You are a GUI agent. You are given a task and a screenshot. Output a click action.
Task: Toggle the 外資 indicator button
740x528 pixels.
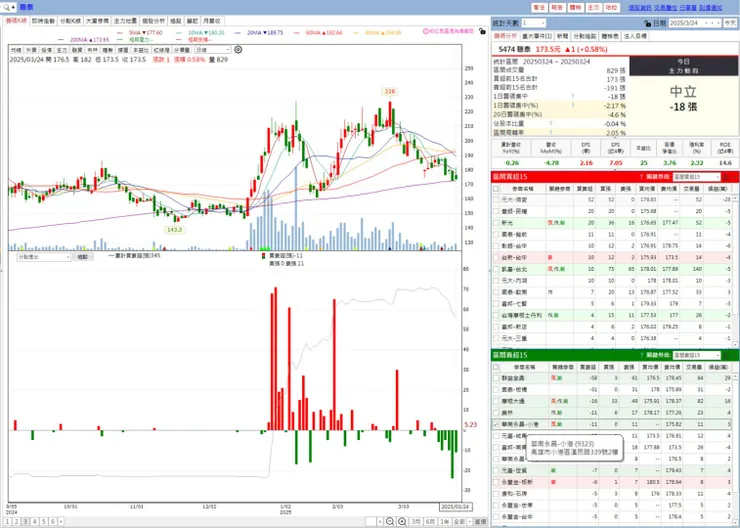click(31, 50)
